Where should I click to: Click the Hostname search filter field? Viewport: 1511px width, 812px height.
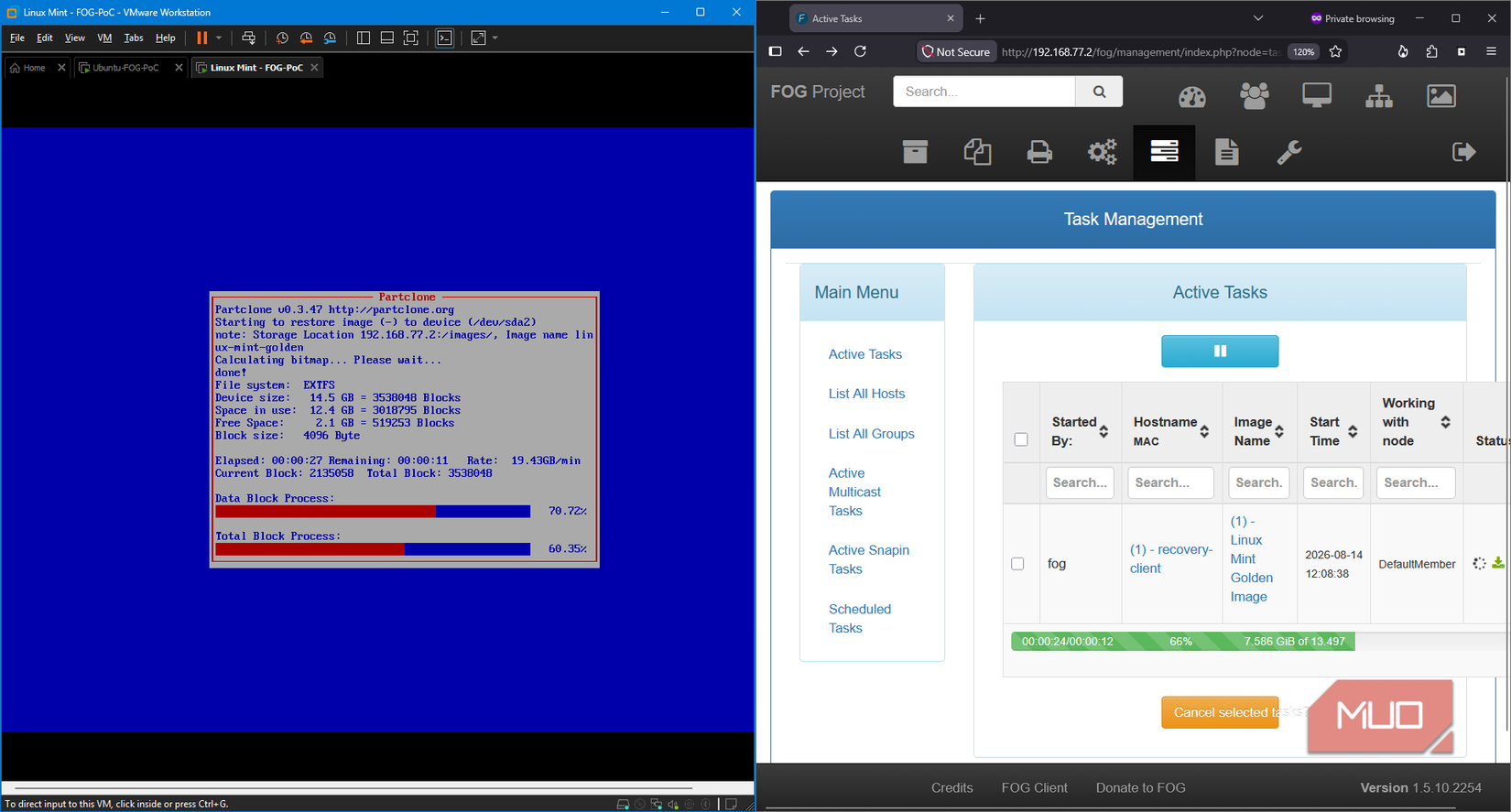(1170, 482)
